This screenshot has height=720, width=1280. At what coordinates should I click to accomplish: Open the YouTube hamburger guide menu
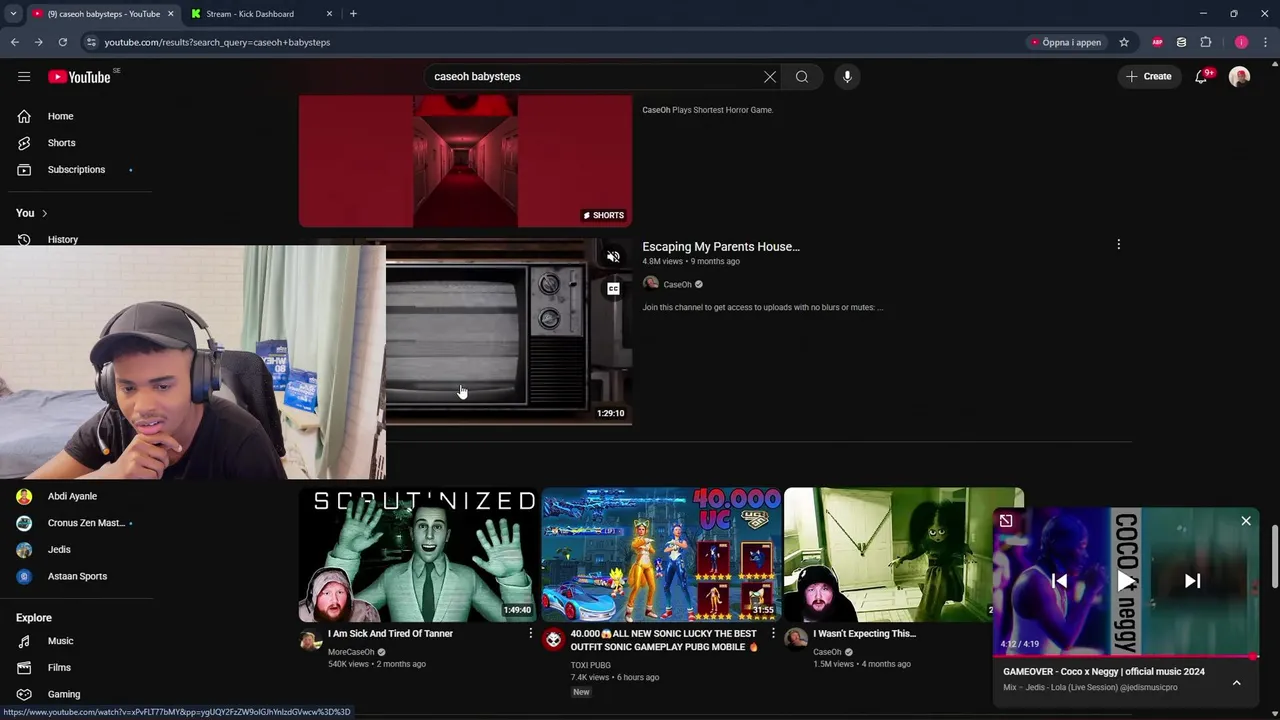click(x=24, y=77)
